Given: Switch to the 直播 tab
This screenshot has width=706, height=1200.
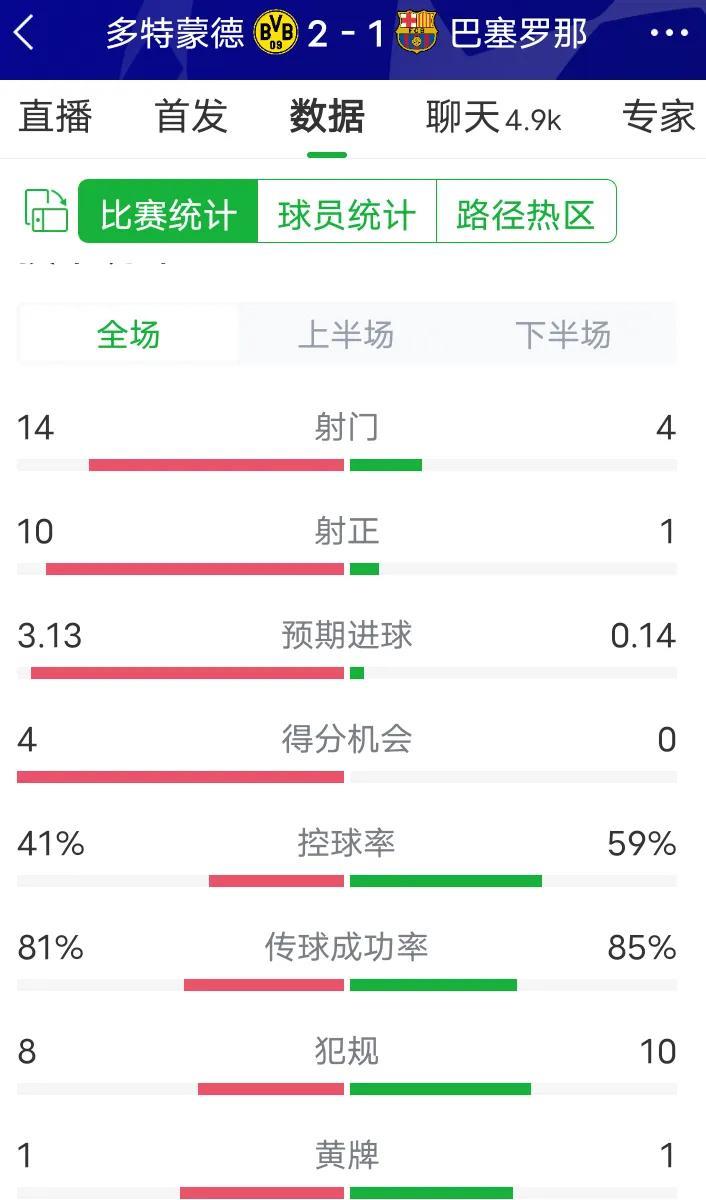Looking at the screenshot, I should point(56,117).
